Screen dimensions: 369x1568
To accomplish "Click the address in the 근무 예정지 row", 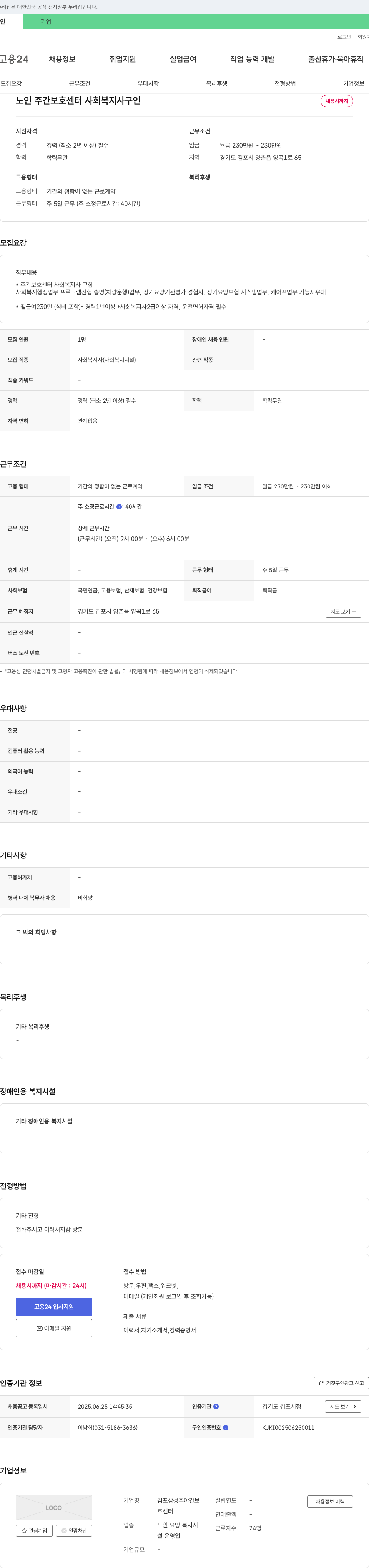I will (118, 611).
